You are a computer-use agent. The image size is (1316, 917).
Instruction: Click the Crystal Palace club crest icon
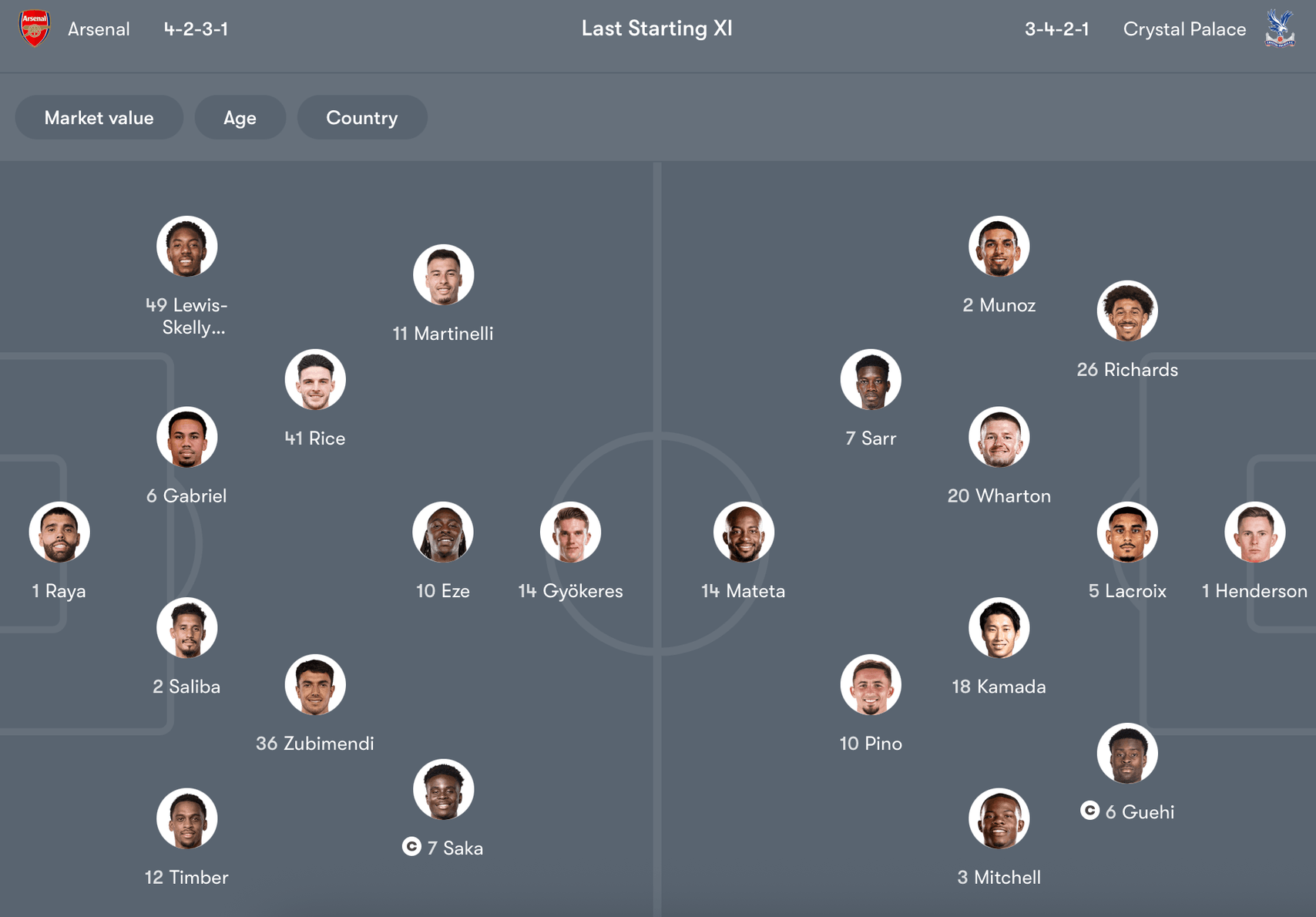[1280, 29]
